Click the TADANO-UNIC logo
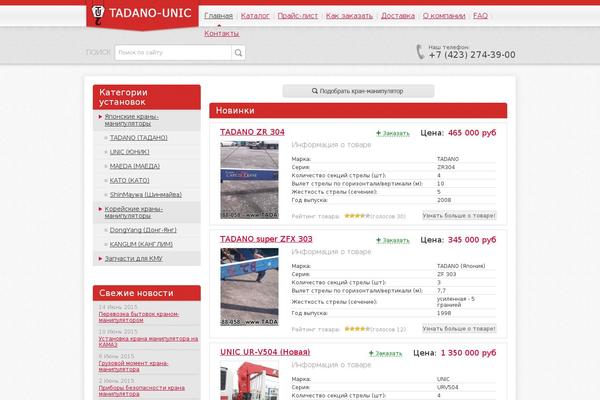The width and height of the screenshot is (600, 400). coord(142,13)
